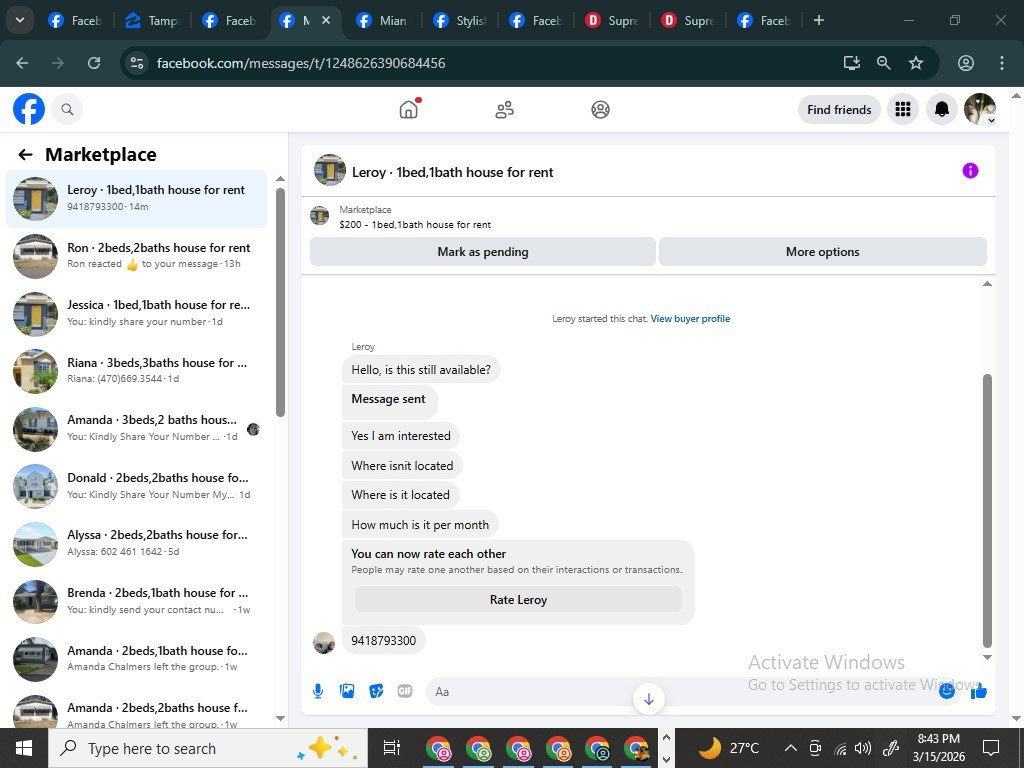Switch to the second Supre browser tab
The width and height of the screenshot is (1024, 768).
[688, 21]
